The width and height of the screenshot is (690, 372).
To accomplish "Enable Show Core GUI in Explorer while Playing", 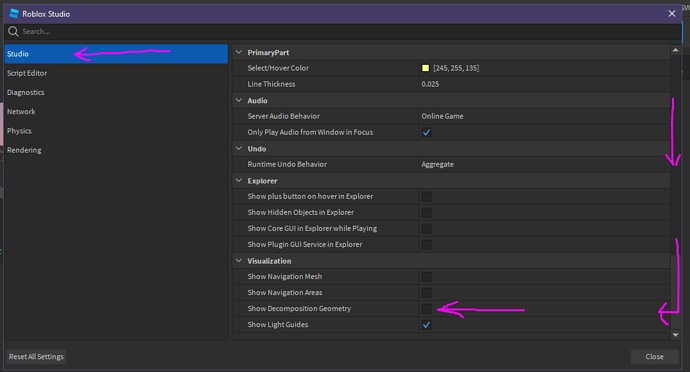I will (x=426, y=228).
